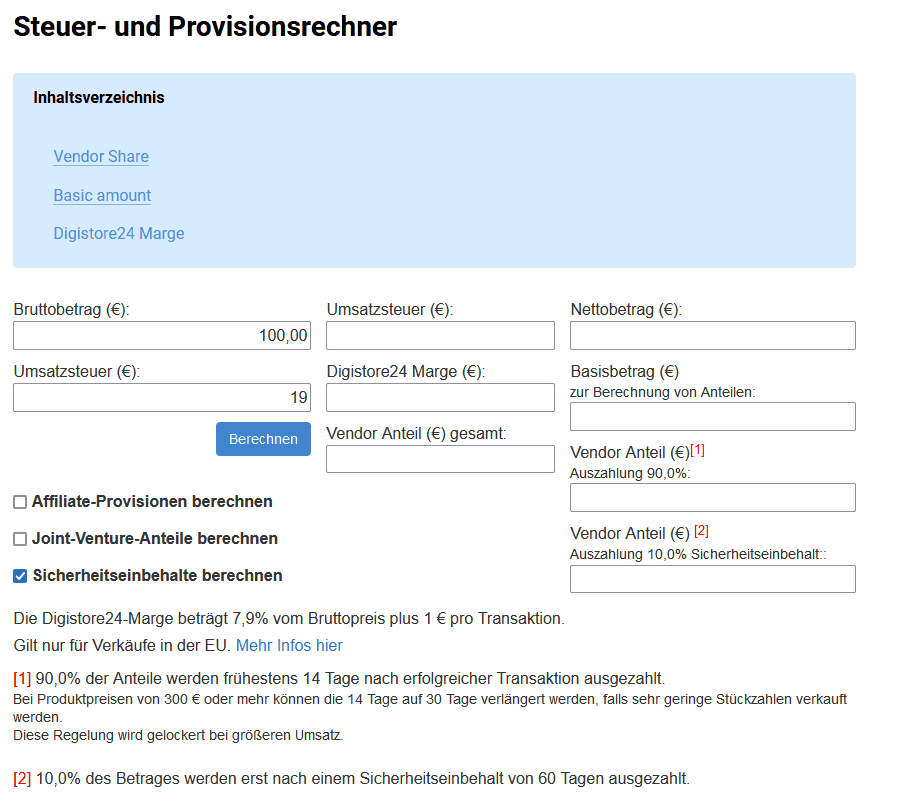916x806 pixels.
Task: Click footnote marker [1] next to Vendor Anteil
Action: pos(698,450)
